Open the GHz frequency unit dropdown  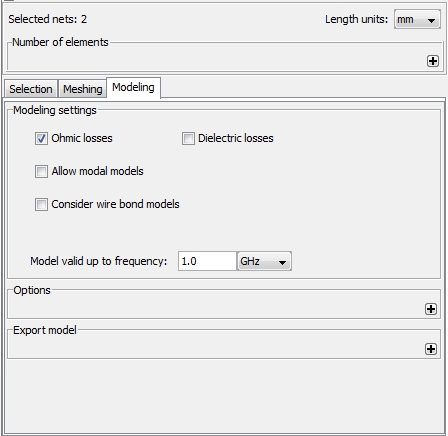pyautogui.click(x=264, y=261)
